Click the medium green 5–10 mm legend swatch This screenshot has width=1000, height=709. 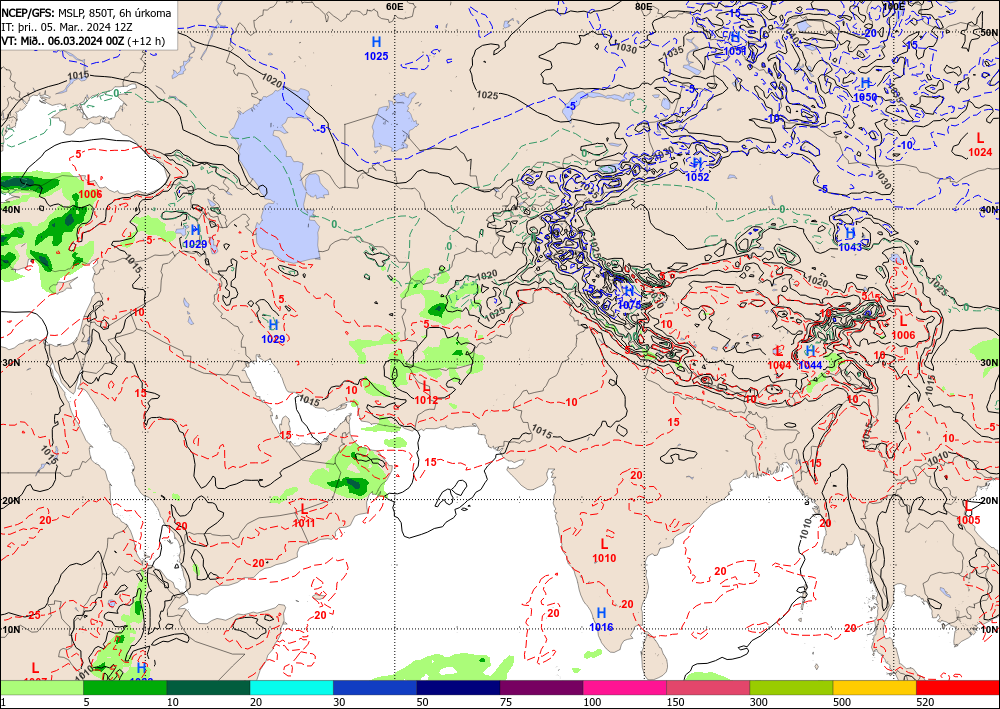click(125, 687)
